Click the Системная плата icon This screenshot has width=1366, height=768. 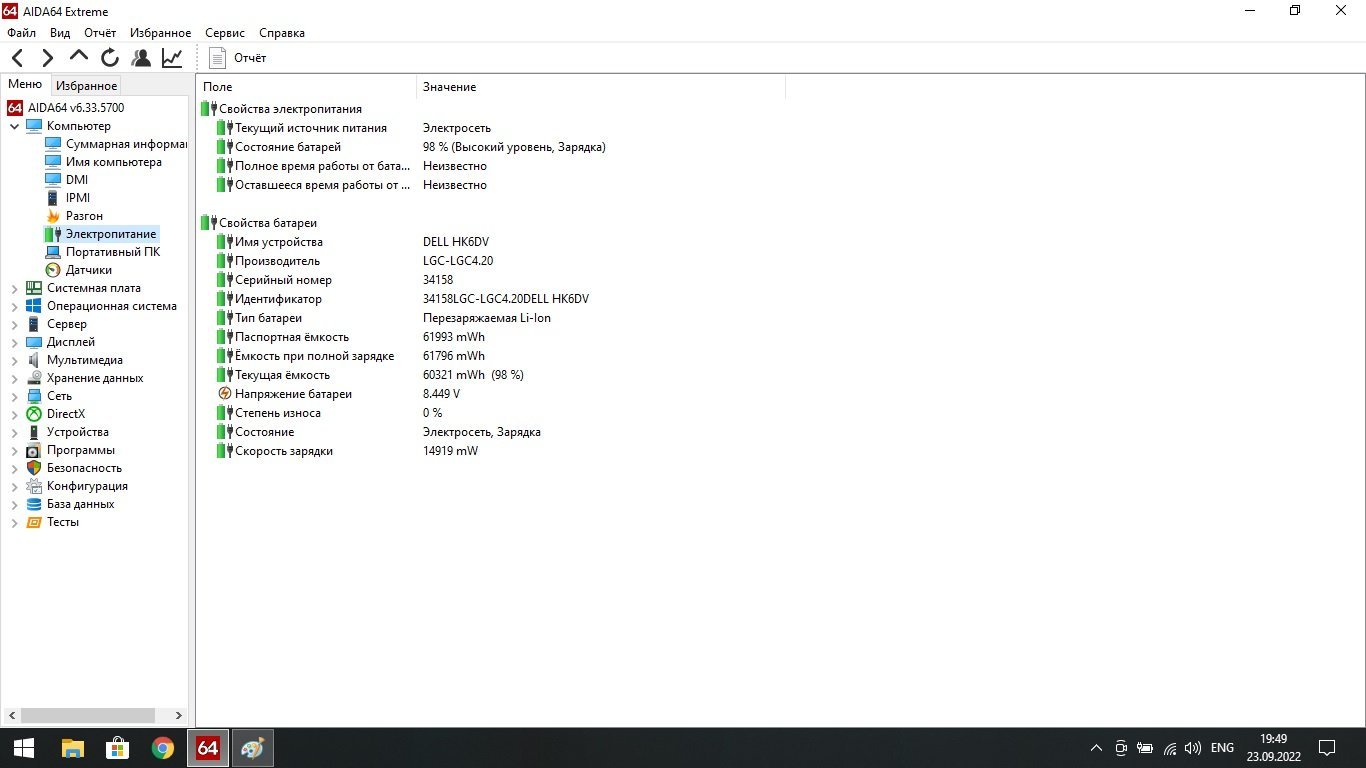[34, 288]
